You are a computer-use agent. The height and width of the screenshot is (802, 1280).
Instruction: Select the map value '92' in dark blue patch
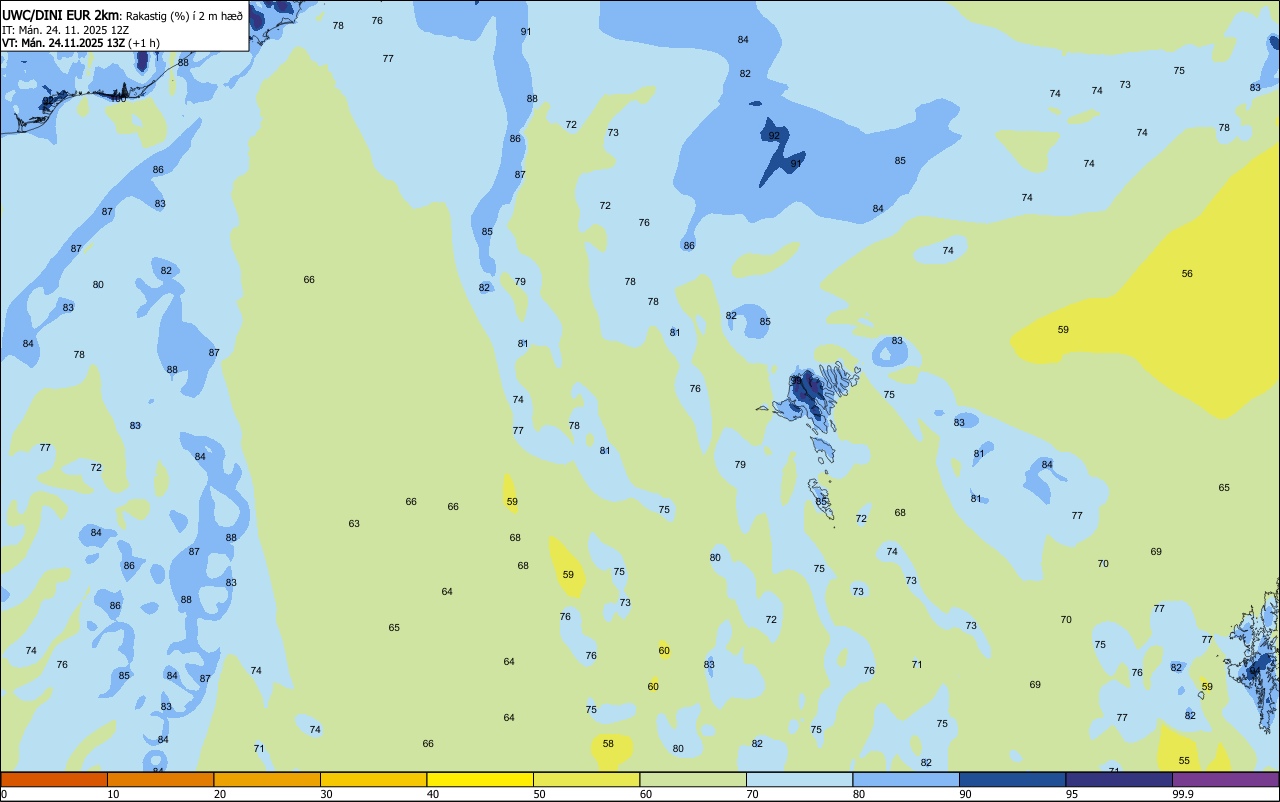point(774,136)
